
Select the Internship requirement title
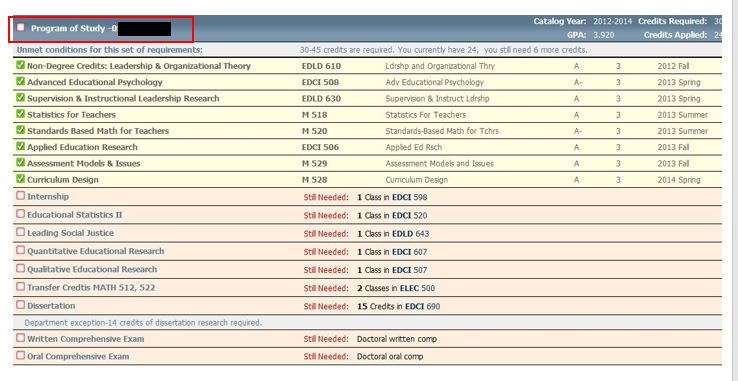pos(48,196)
